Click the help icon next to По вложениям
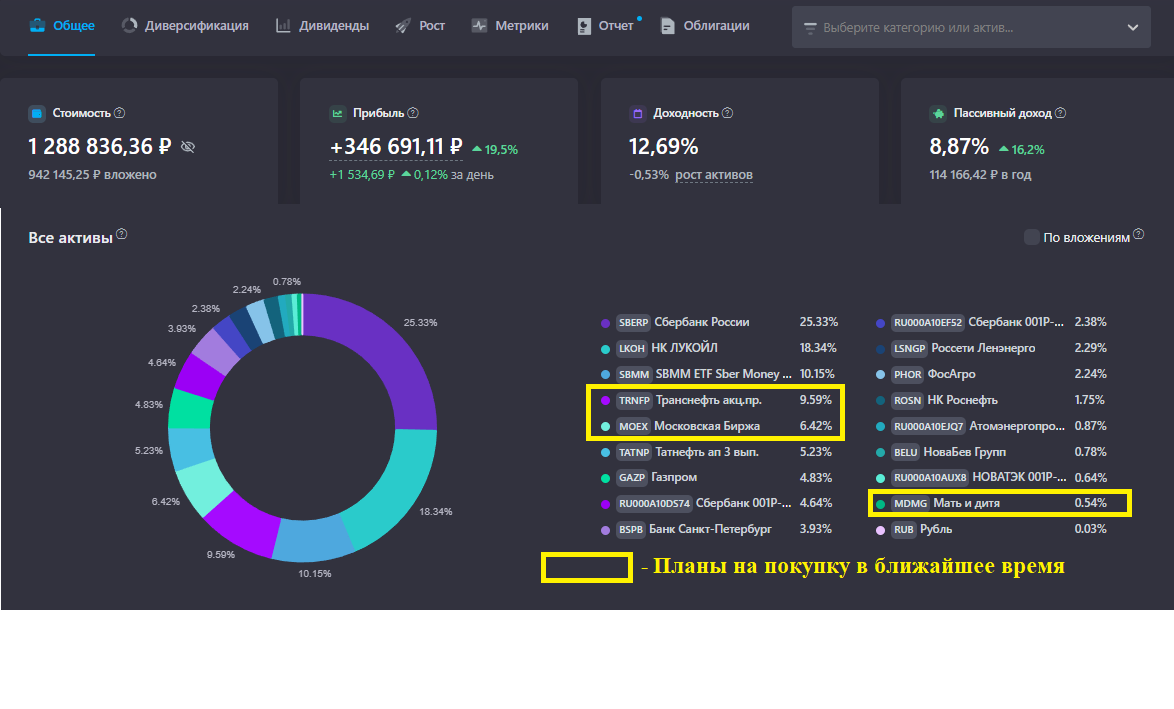The image size is (1174, 709). (1137, 235)
